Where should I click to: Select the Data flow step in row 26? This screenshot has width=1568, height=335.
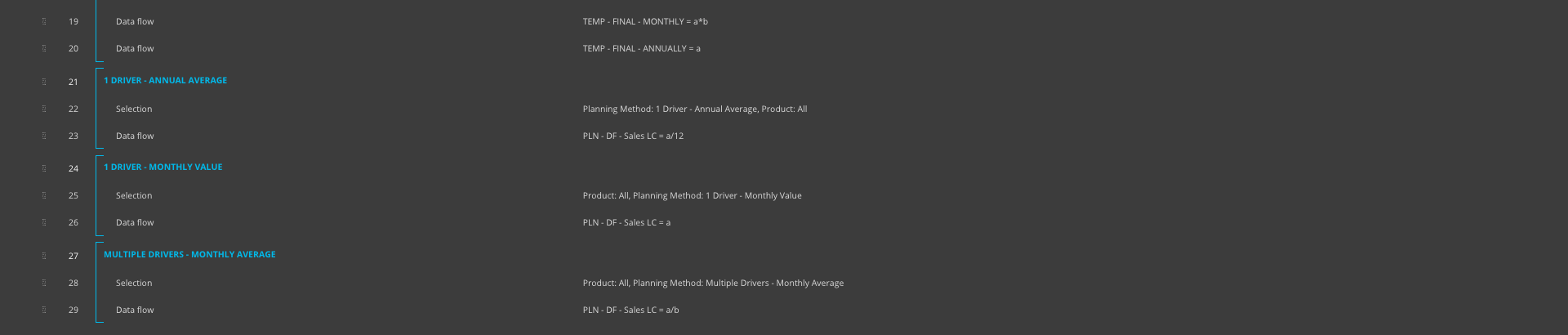(x=135, y=222)
